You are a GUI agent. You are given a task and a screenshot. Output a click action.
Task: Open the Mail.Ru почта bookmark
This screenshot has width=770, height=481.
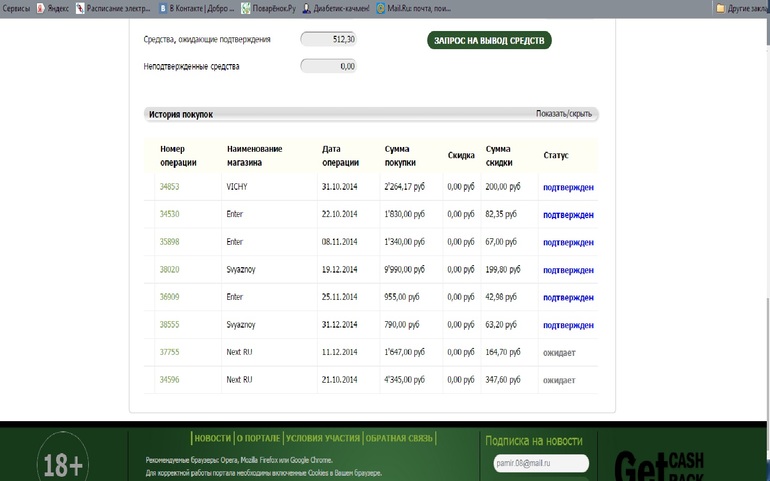(x=412, y=8)
